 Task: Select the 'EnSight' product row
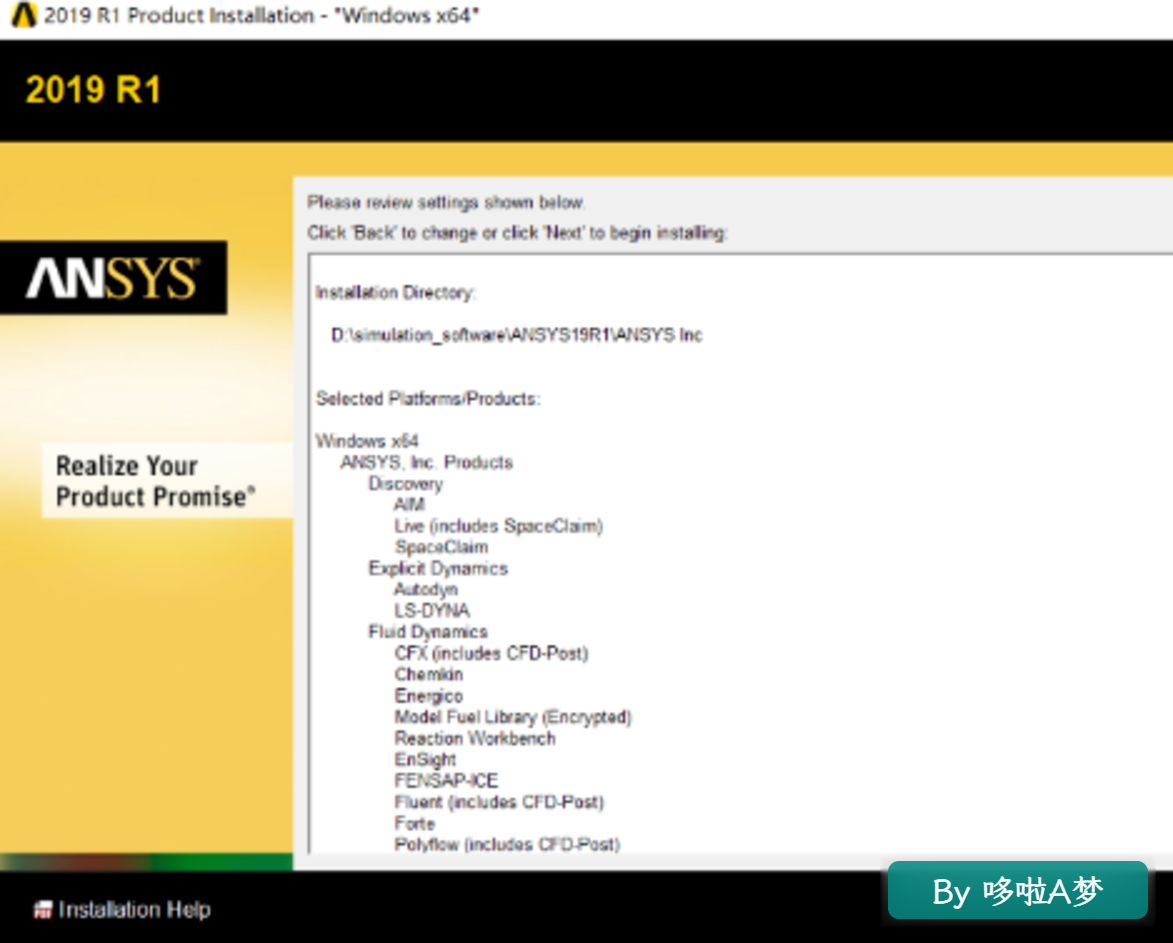pos(425,760)
